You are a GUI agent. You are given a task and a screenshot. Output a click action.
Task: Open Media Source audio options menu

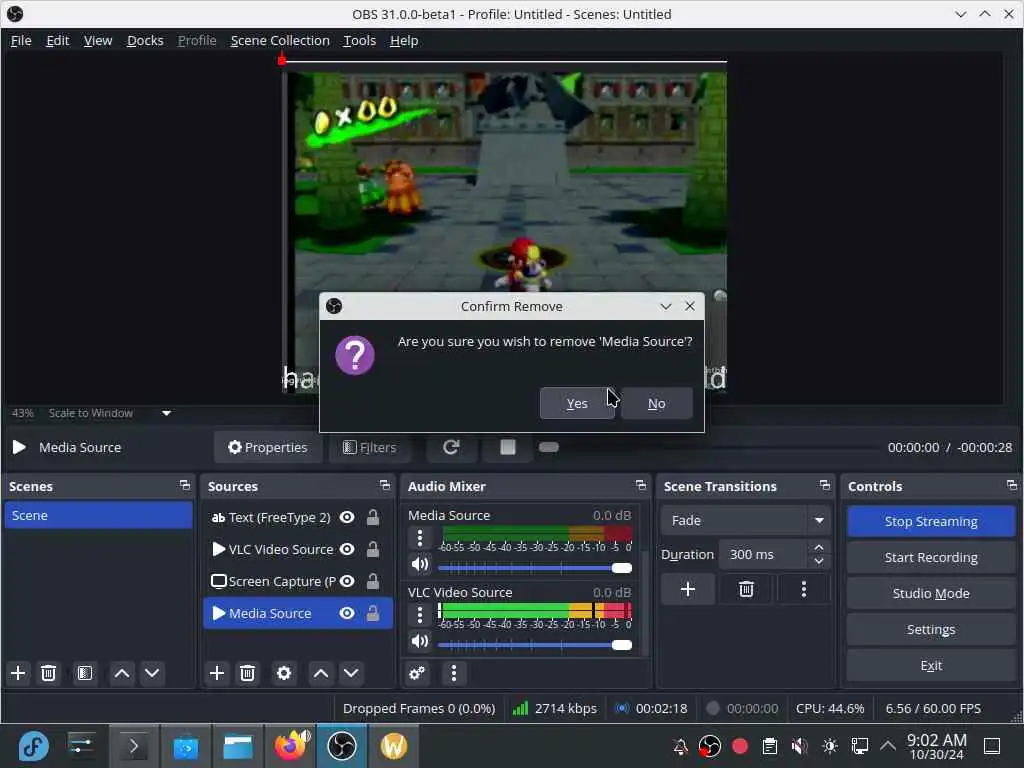coord(420,538)
